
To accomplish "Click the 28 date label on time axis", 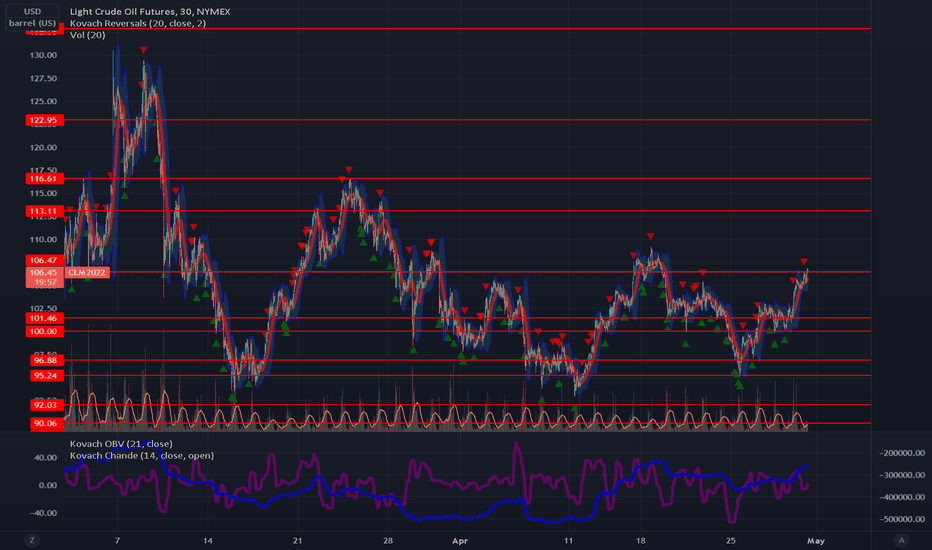I will [388, 540].
